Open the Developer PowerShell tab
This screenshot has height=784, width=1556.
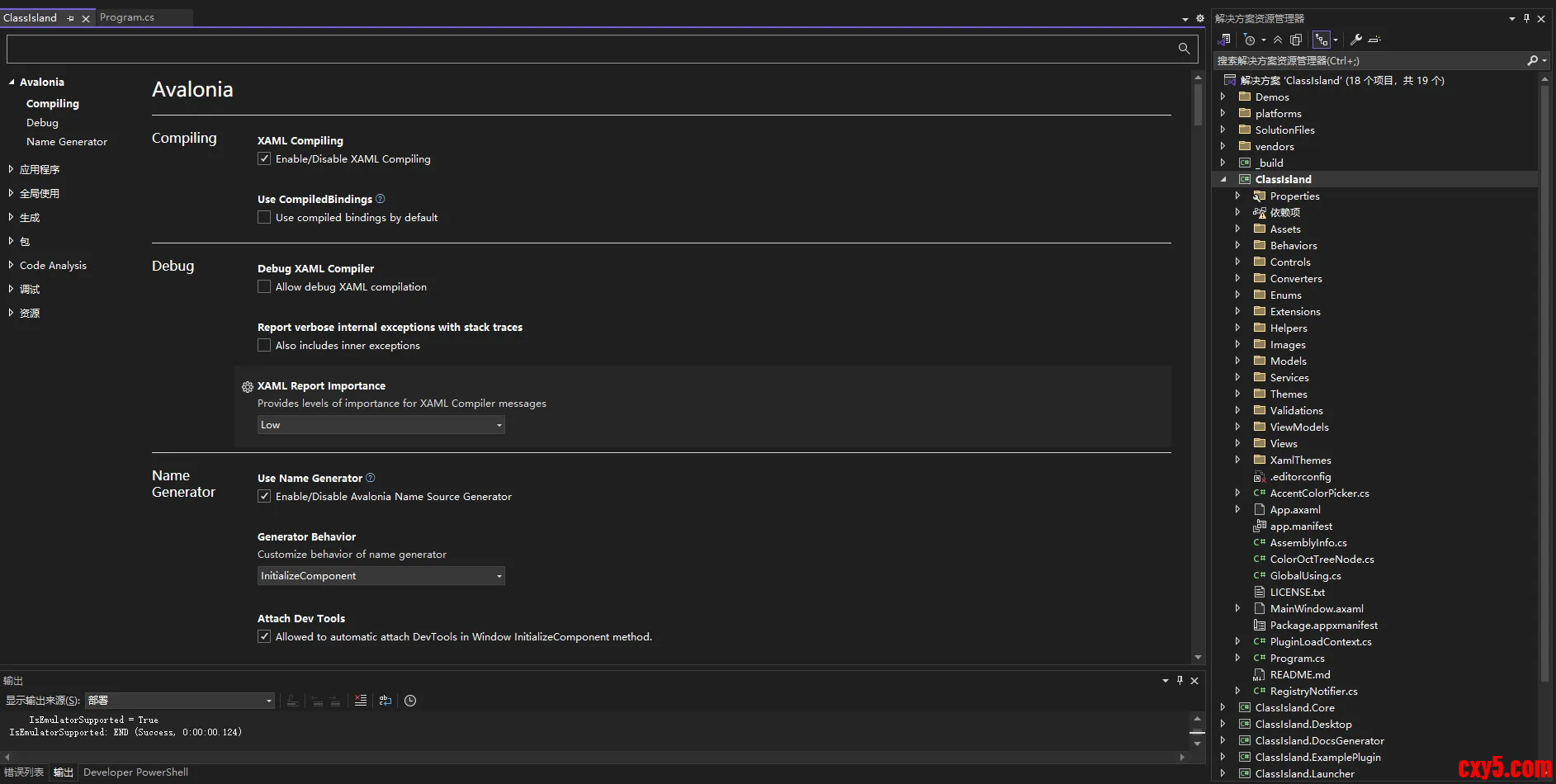(x=135, y=772)
